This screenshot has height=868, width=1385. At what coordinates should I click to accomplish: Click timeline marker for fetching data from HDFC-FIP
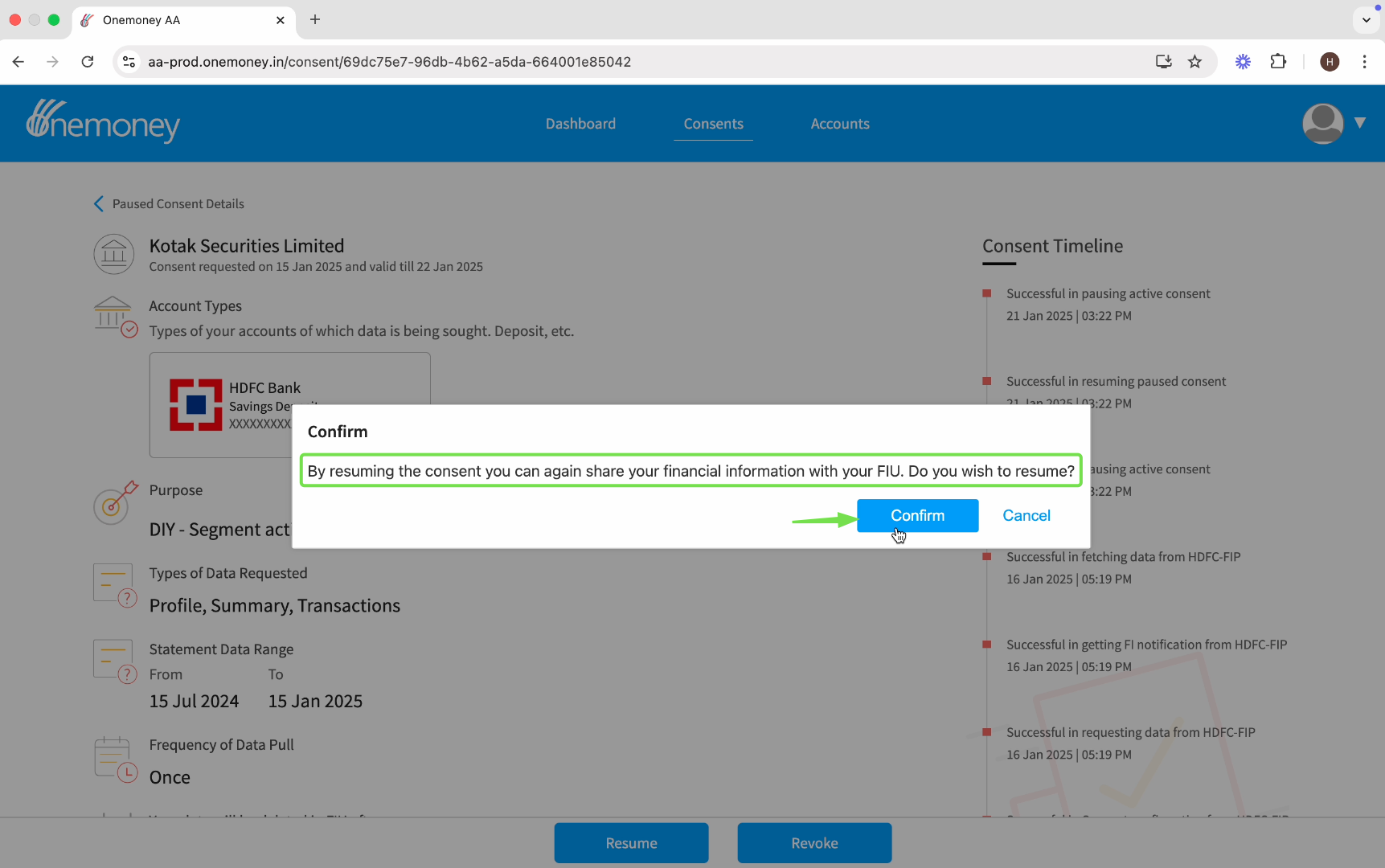click(x=986, y=556)
